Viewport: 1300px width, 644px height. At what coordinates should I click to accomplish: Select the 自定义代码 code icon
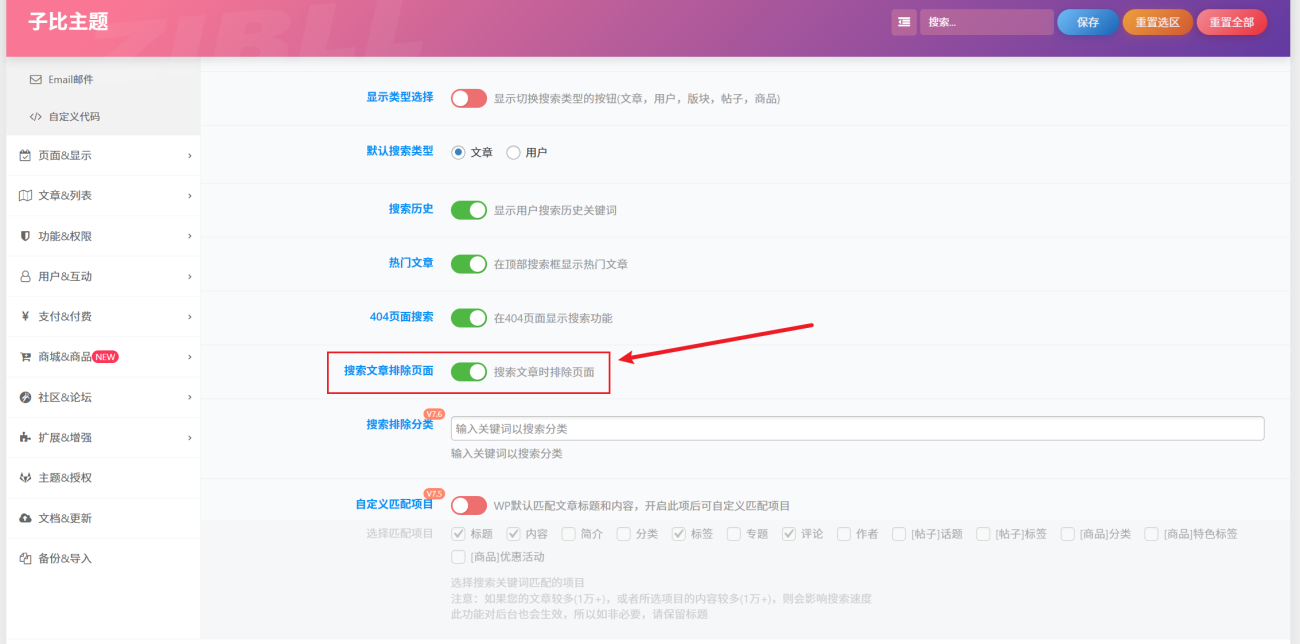[34, 116]
